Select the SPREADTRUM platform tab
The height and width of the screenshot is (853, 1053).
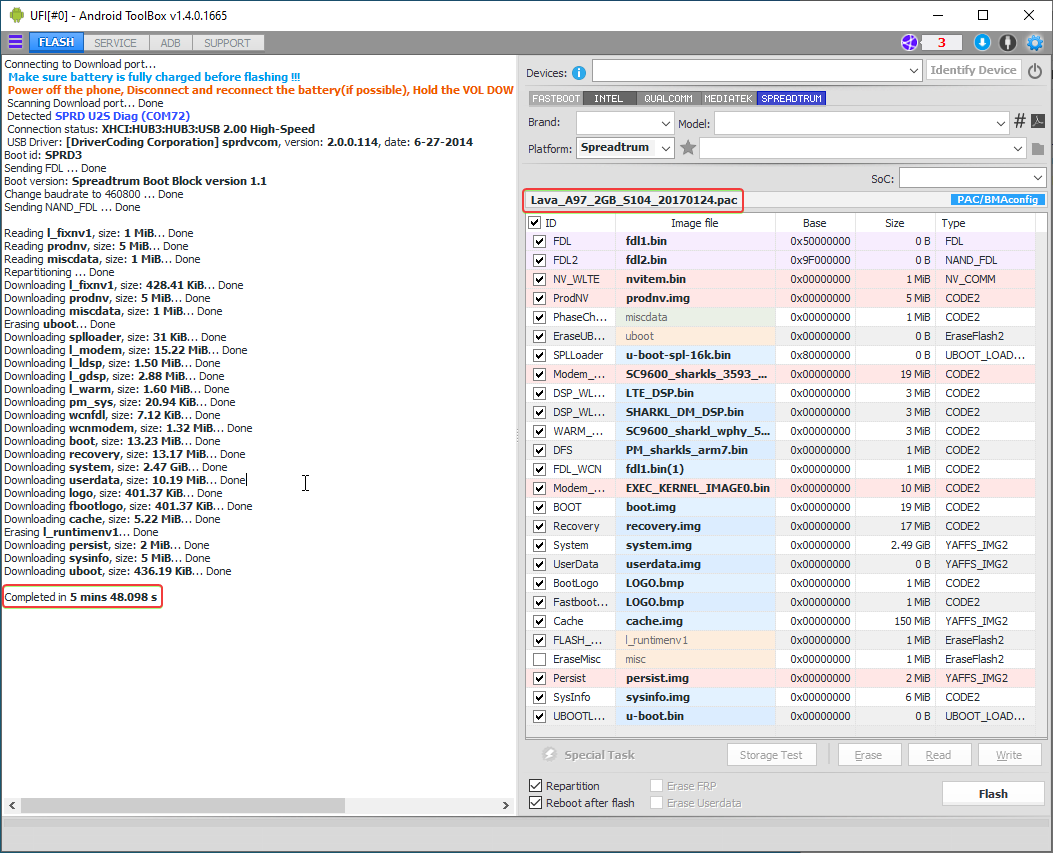[791, 99]
